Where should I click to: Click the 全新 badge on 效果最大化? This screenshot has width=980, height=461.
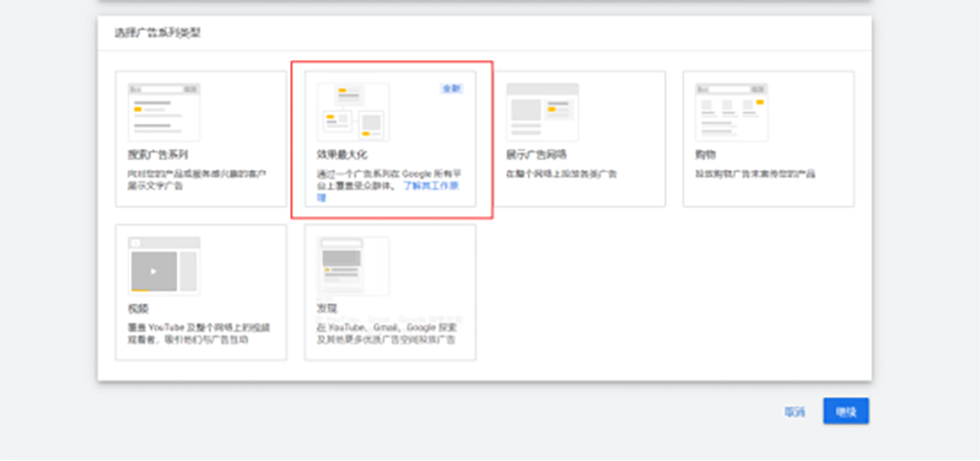point(452,89)
